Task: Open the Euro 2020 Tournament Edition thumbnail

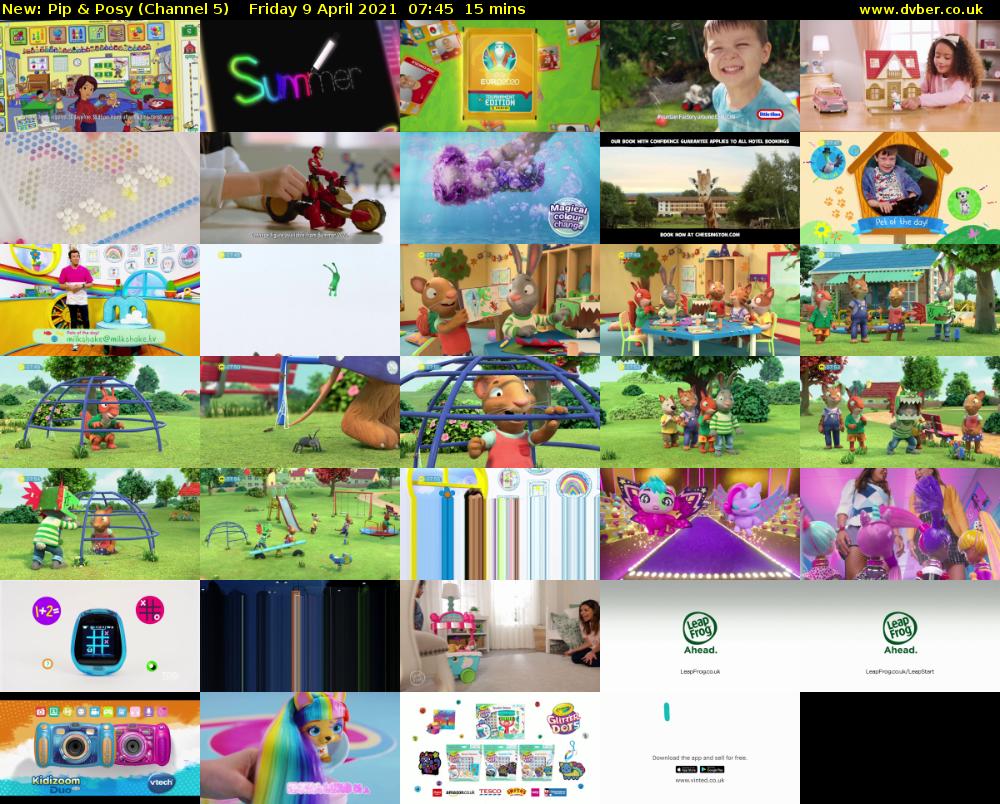Action: point(500,76)
